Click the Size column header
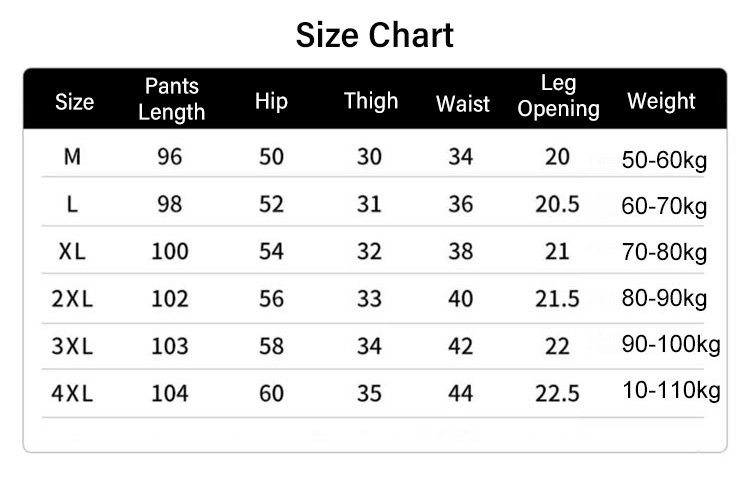This screenshot has width=750, height=478. [74, 102]
